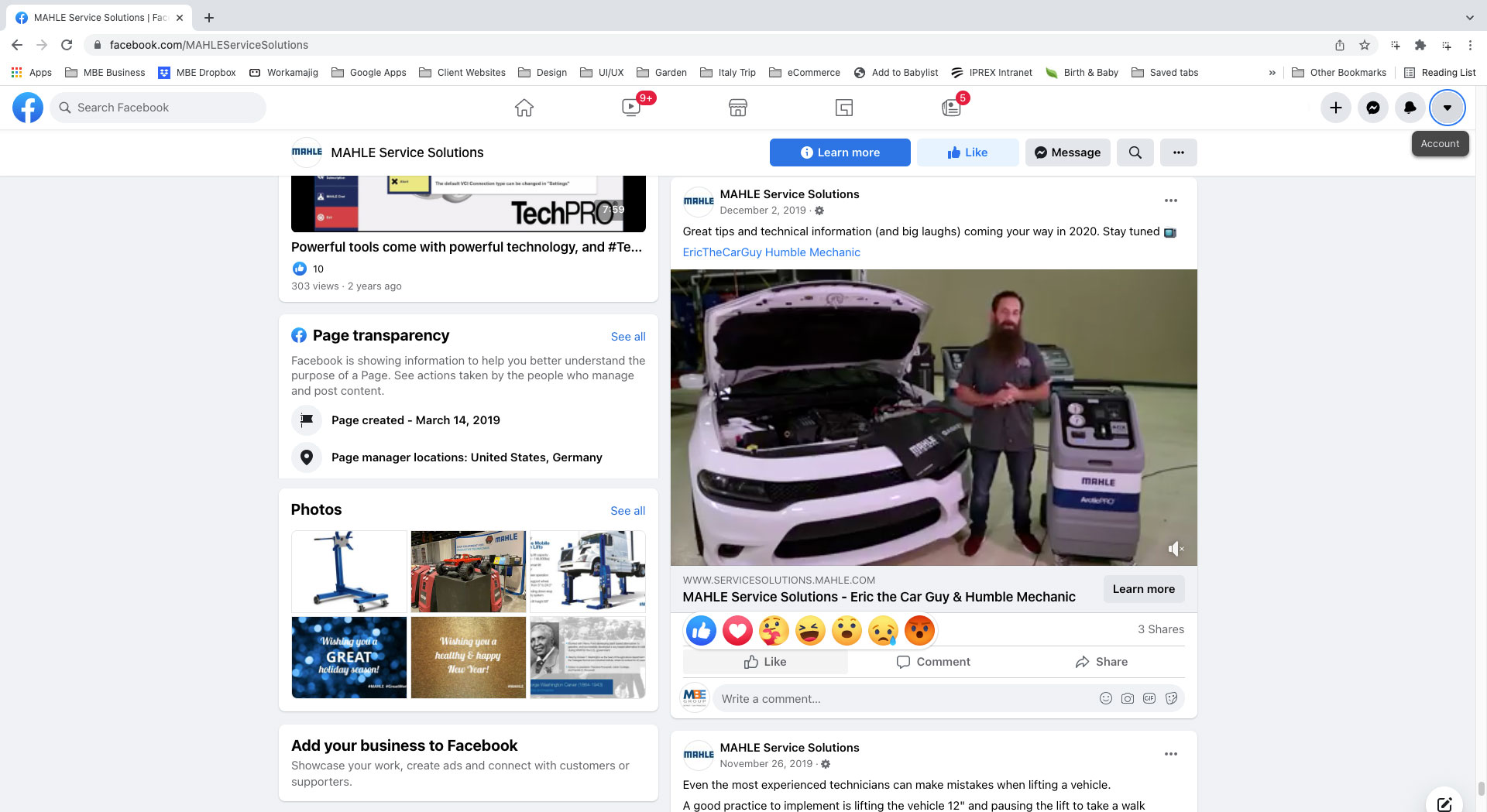Click the new message compose icon
This screenshot has height=812, width=1487.
coord(1444,803)
